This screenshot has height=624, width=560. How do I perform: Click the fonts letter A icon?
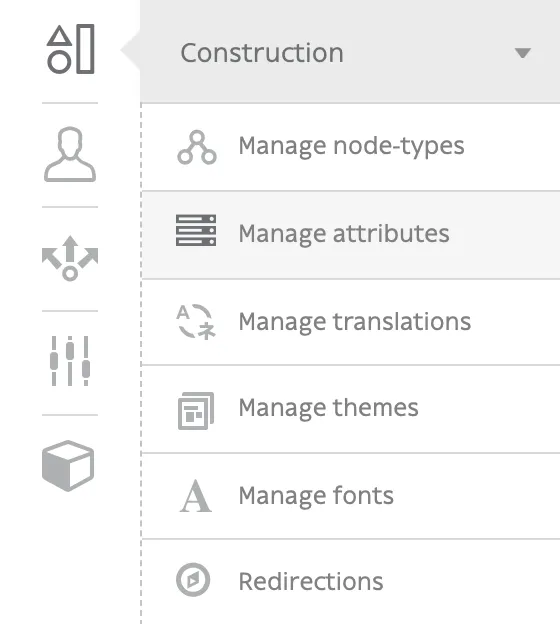pos(195,496)
